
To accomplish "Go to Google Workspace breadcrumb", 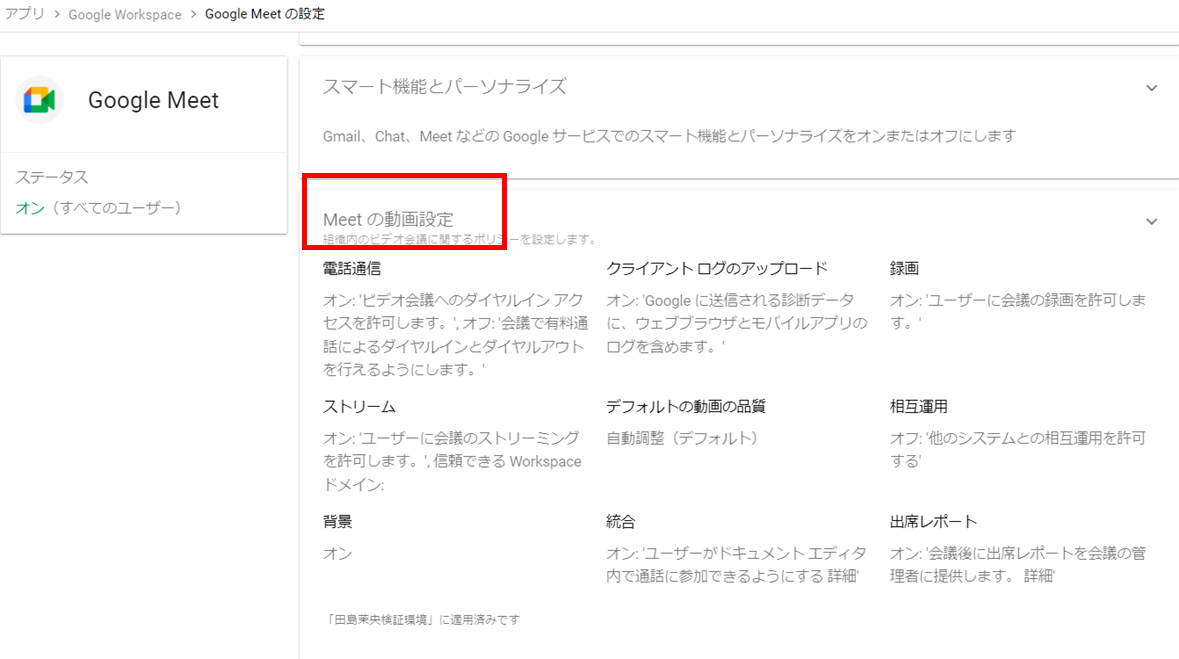I will tap(125, 14).
